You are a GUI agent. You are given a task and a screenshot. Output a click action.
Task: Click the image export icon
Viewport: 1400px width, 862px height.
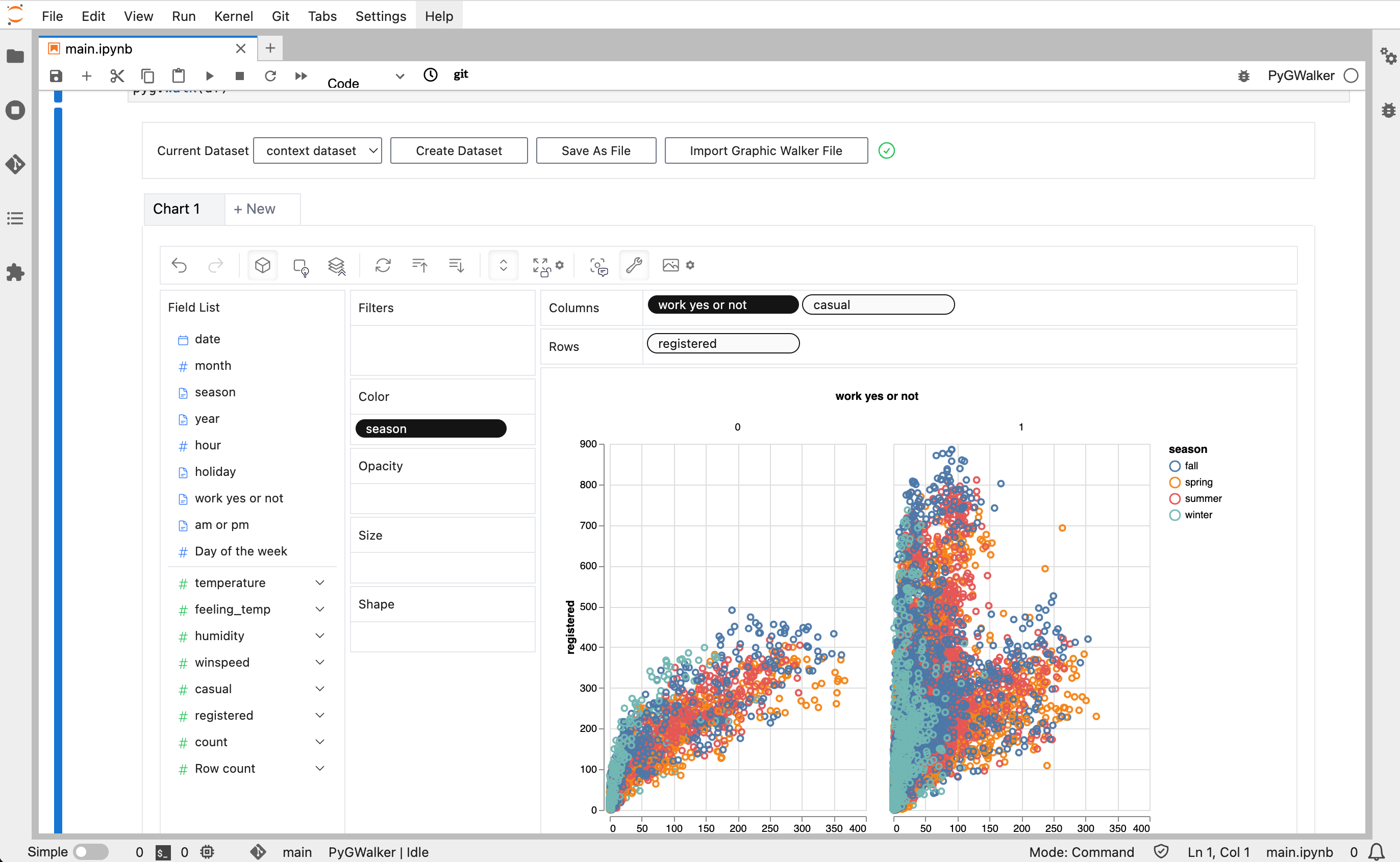coord(671,265)
